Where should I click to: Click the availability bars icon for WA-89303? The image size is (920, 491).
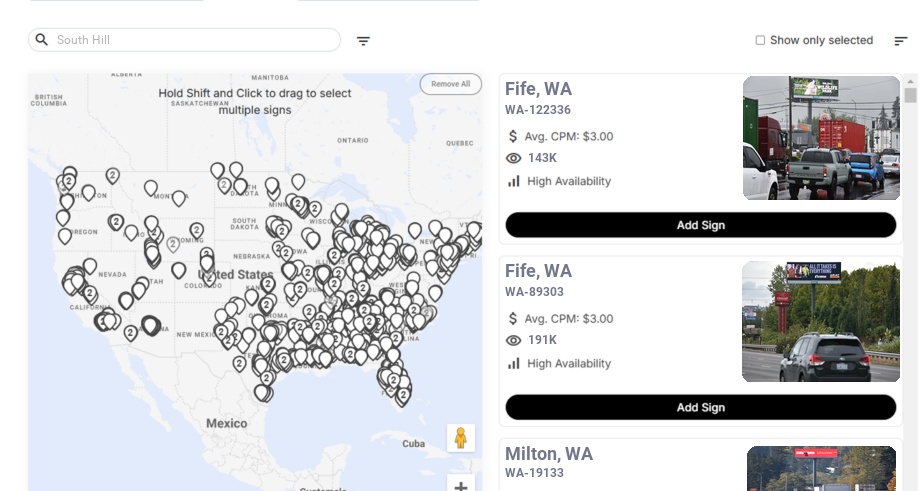(514, 363)
